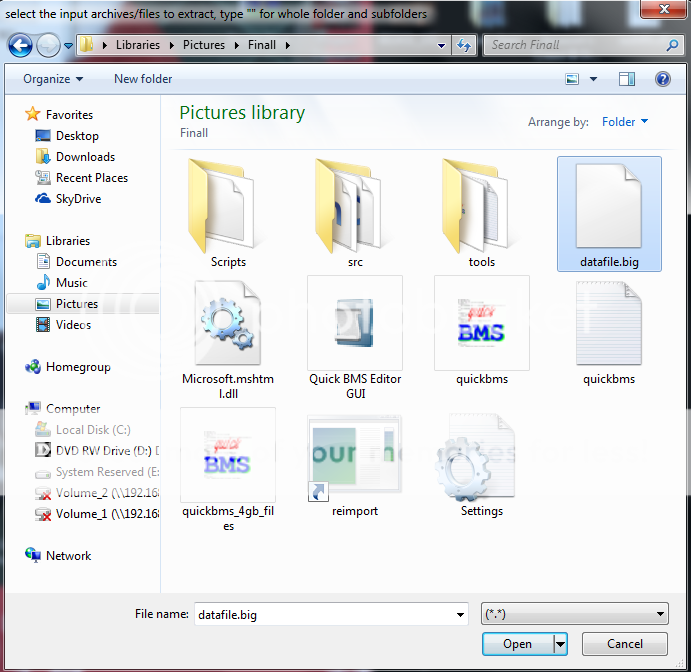
Task: Navigate to Downloads in Favorites
Action: (85, 157)
